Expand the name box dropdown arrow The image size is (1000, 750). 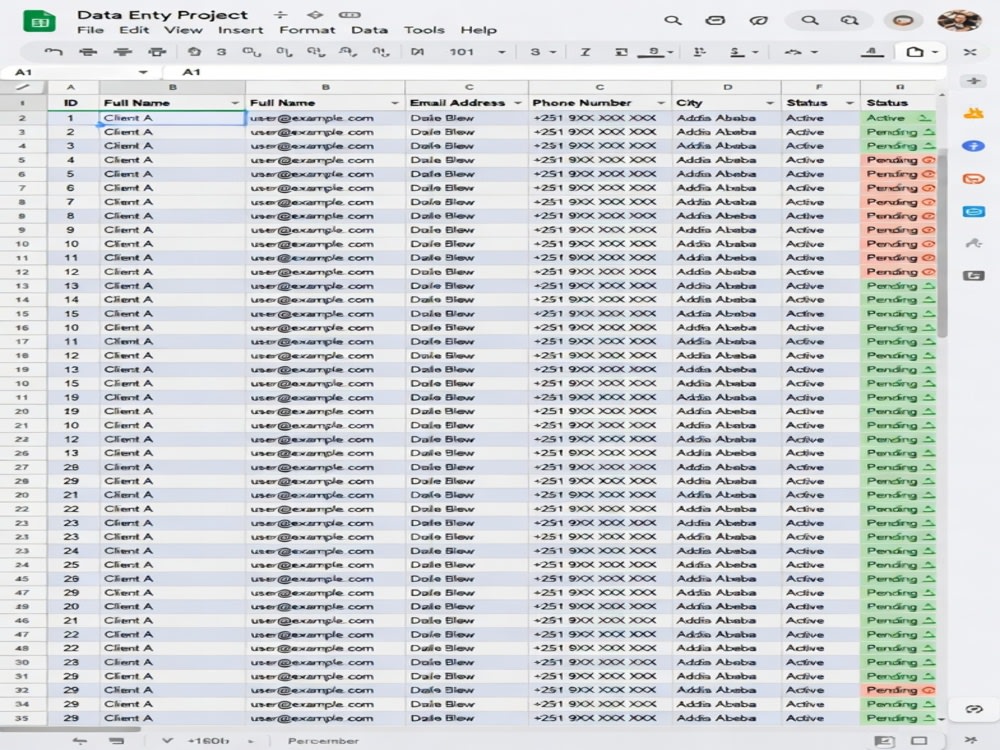[x=143, y=72]
